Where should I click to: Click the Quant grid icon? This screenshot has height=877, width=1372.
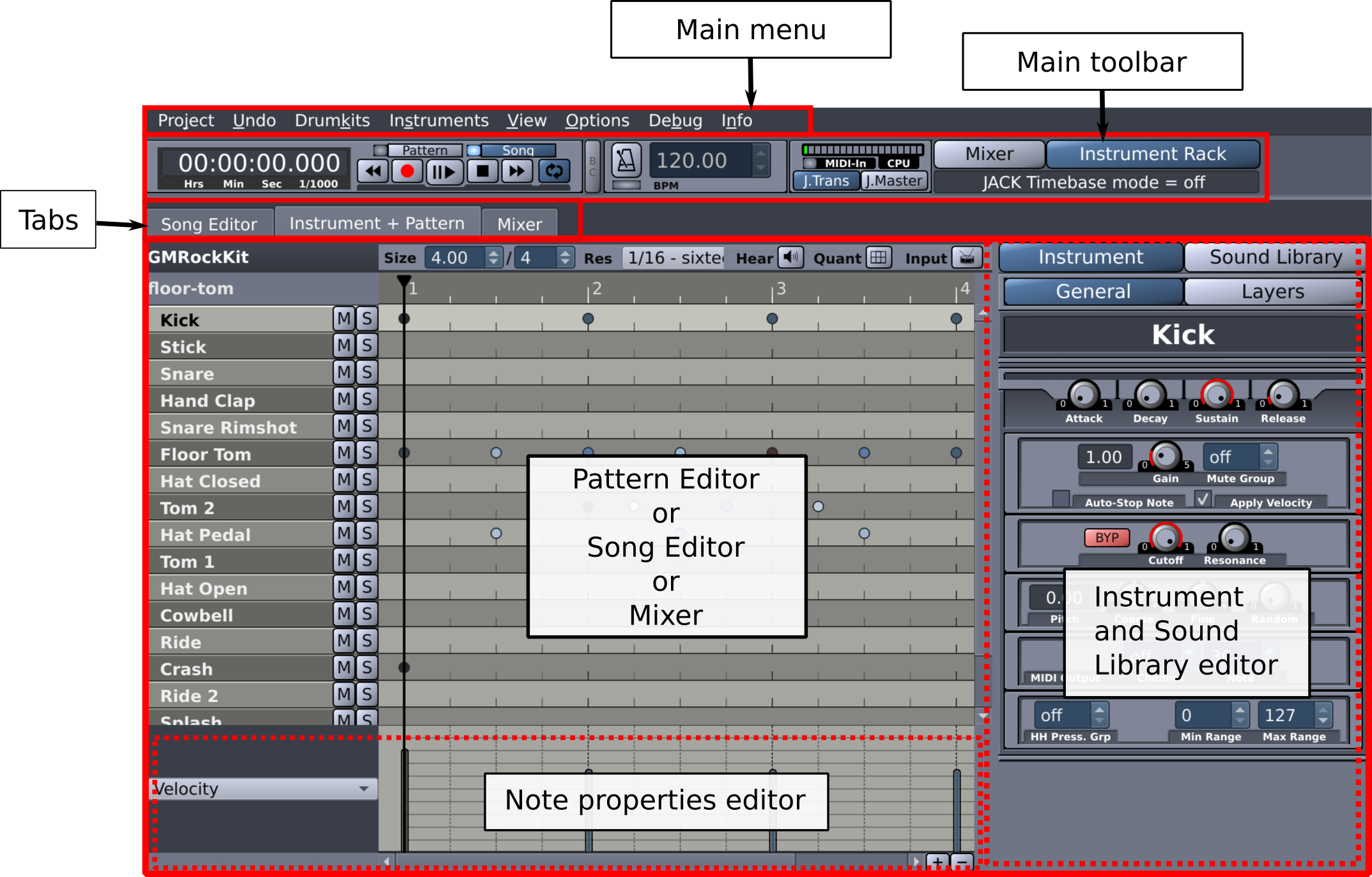879,258
